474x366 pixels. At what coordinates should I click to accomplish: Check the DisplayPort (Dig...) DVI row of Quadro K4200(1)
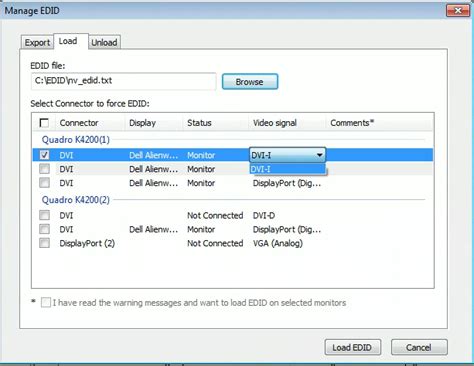pos(44,183)
